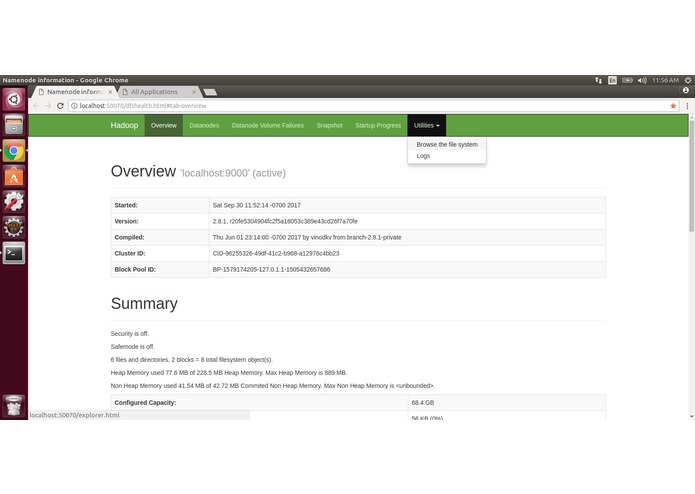Open the Trash icon in the launcher
The height and width of the screenshot is (494, 695).
[x=14, y=405]
